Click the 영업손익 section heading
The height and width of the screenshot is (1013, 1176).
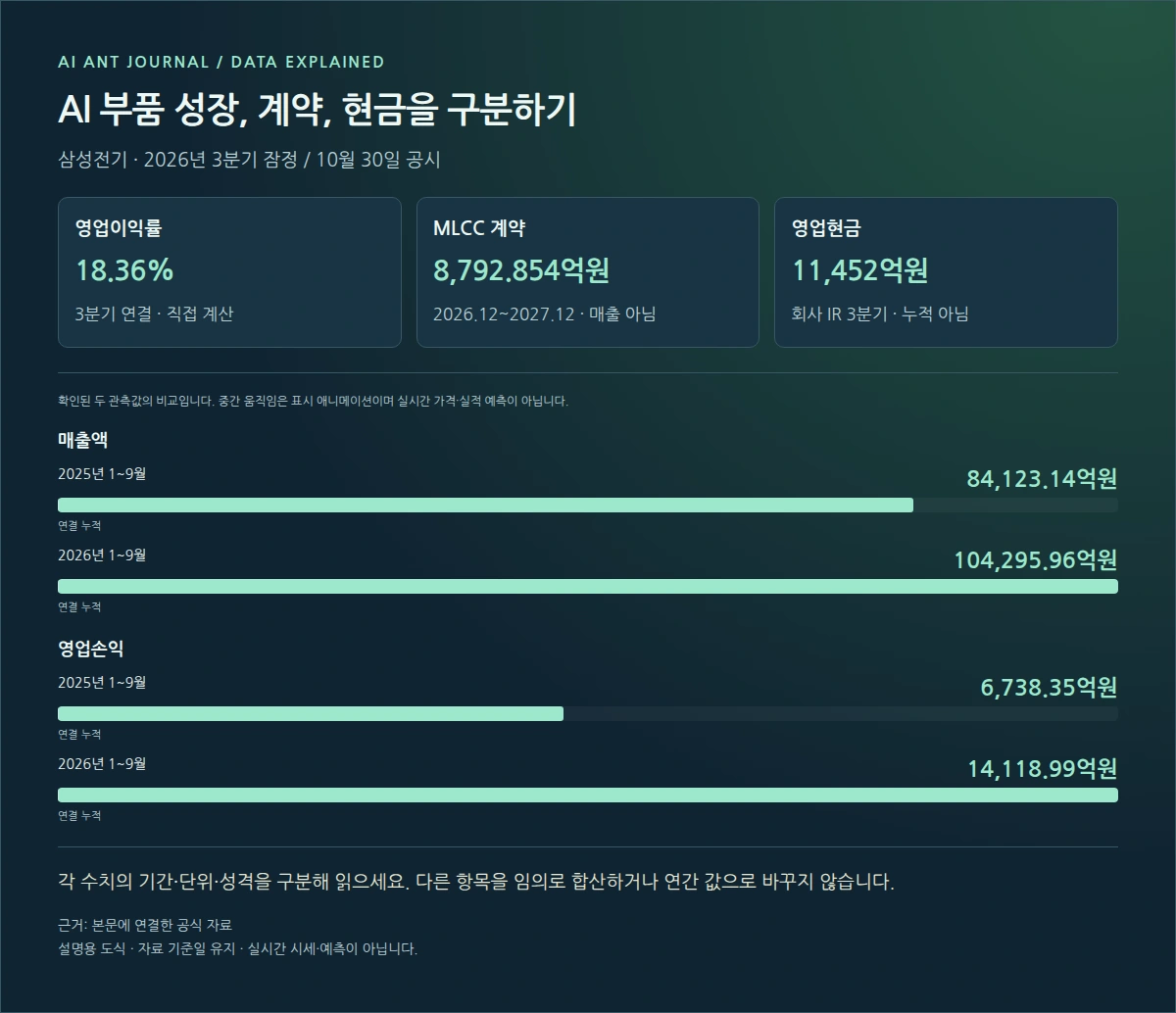pos(91,649)
